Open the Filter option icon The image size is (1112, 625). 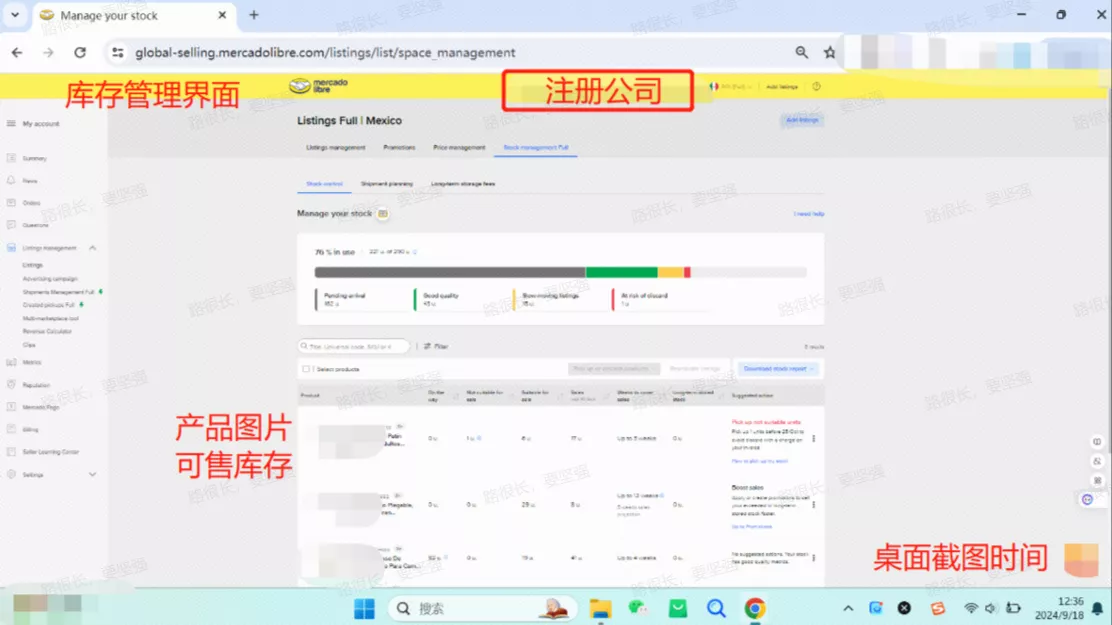pyautogui.click(x=427, y=346)
